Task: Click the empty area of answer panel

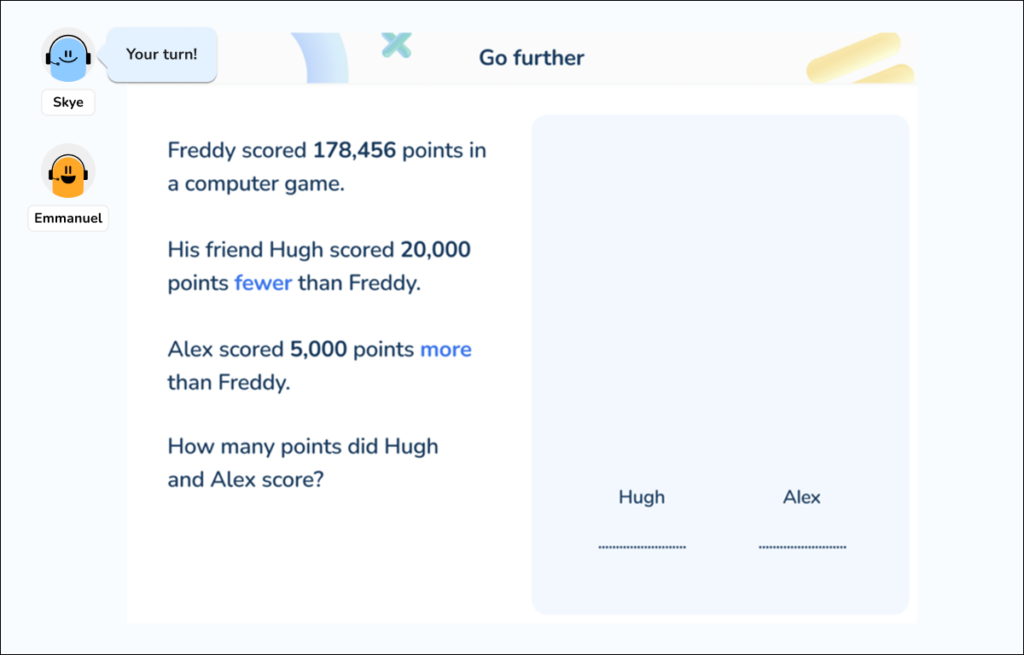Action: click(x=720, y=300)
